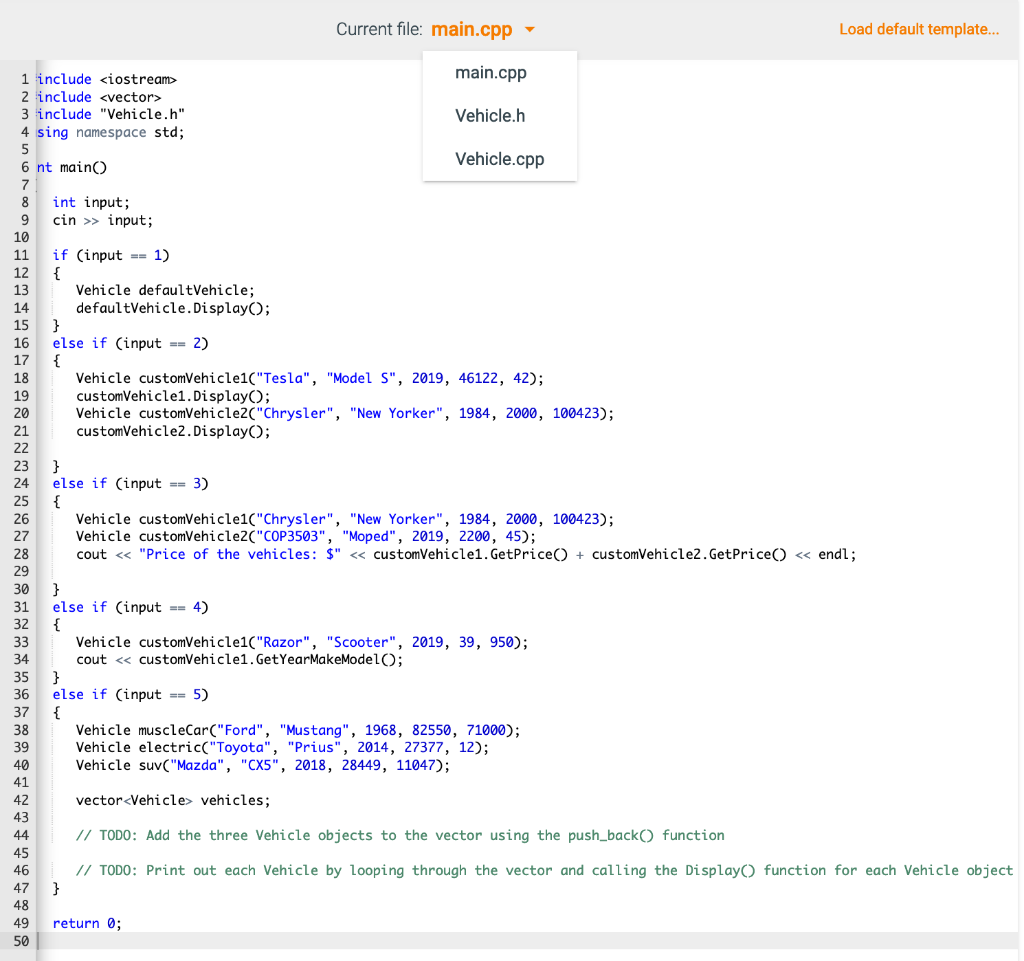1024x961 pixels.
Task: Select Vehicle.h from the file list
Action: [490, 116]
